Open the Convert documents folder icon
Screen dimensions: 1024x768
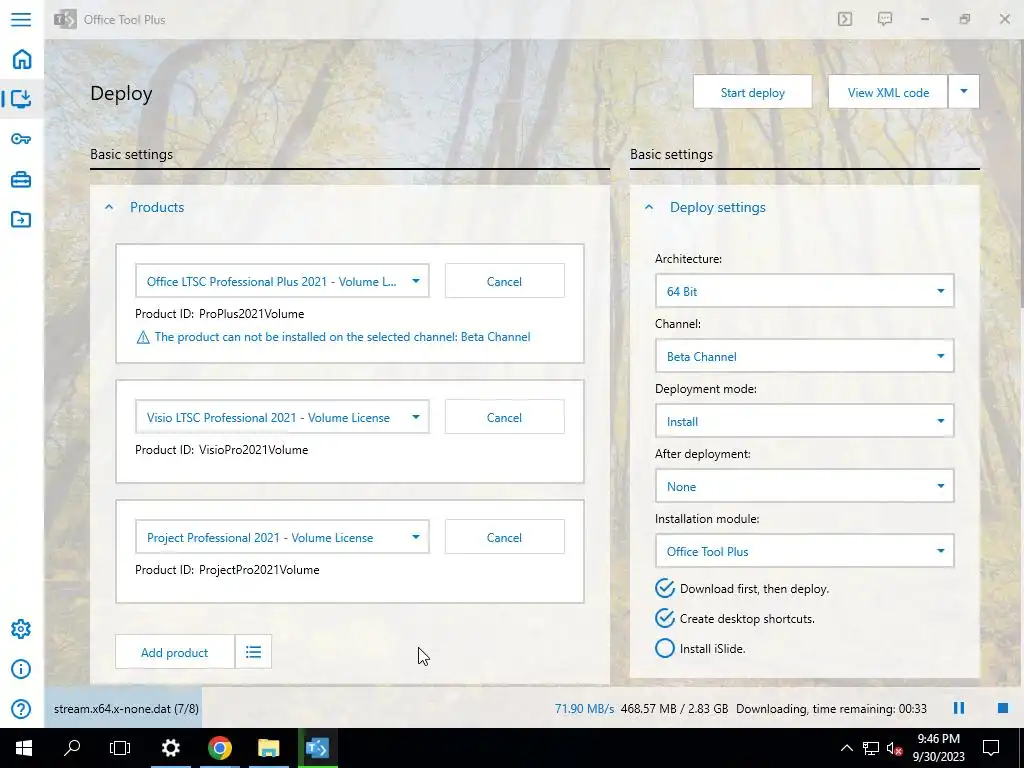[21, 219]
